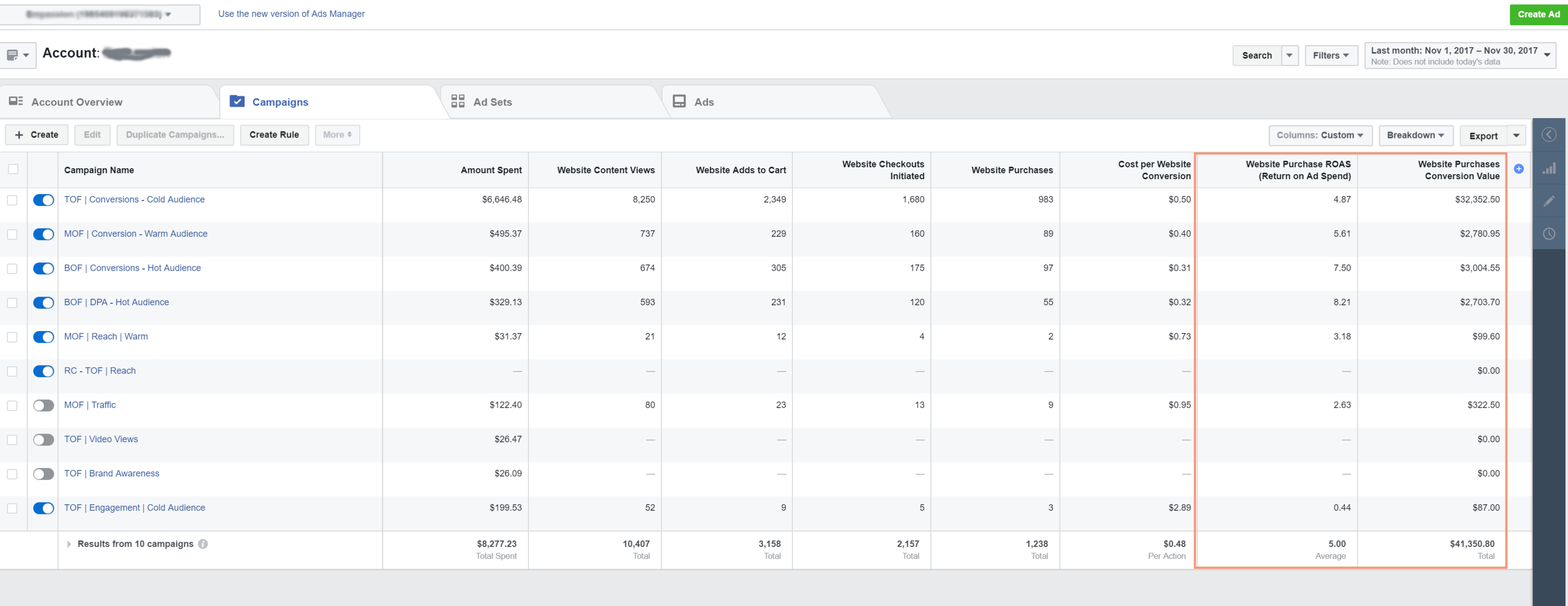Click the charts icon in right sidebar
Image resolution: width=1568 pixels, height=606 pixels.
tap(1549, 169)
